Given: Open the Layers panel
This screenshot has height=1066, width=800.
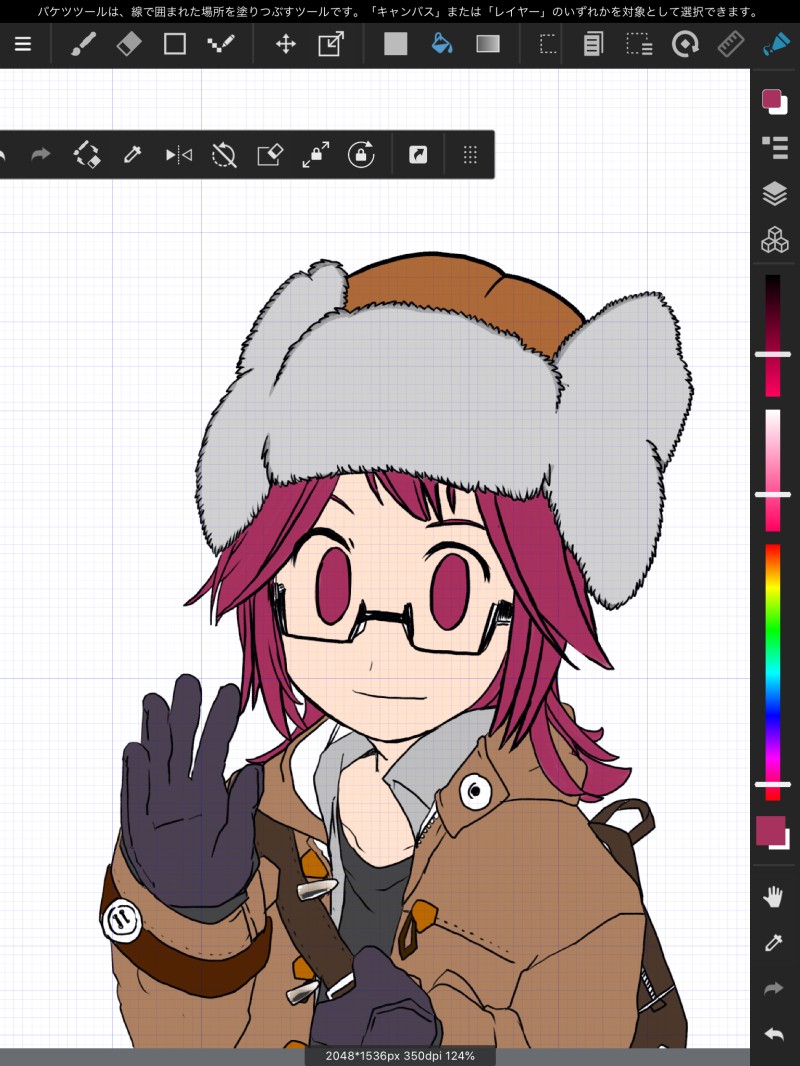Looking at the screenshot, I should tap(774, 194).
